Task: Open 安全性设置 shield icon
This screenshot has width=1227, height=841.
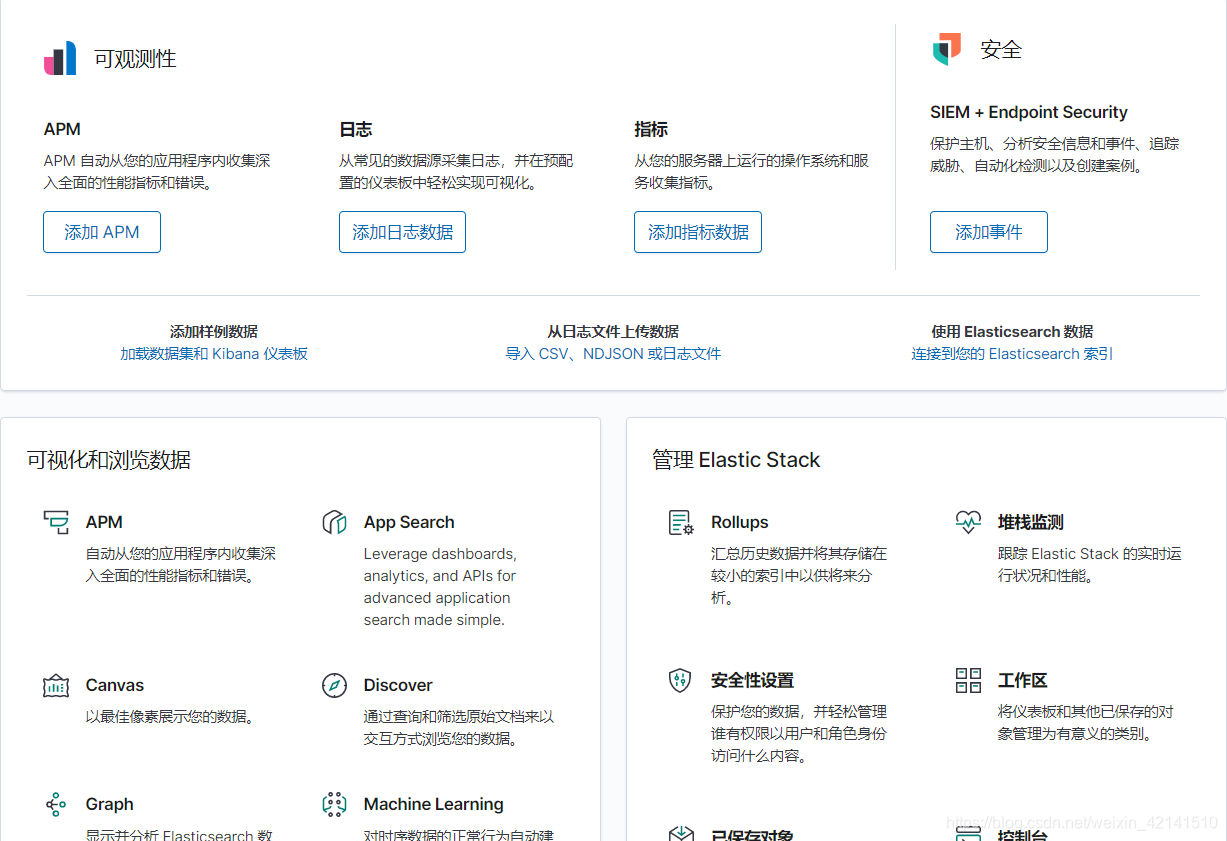Action: coord(681,679)
